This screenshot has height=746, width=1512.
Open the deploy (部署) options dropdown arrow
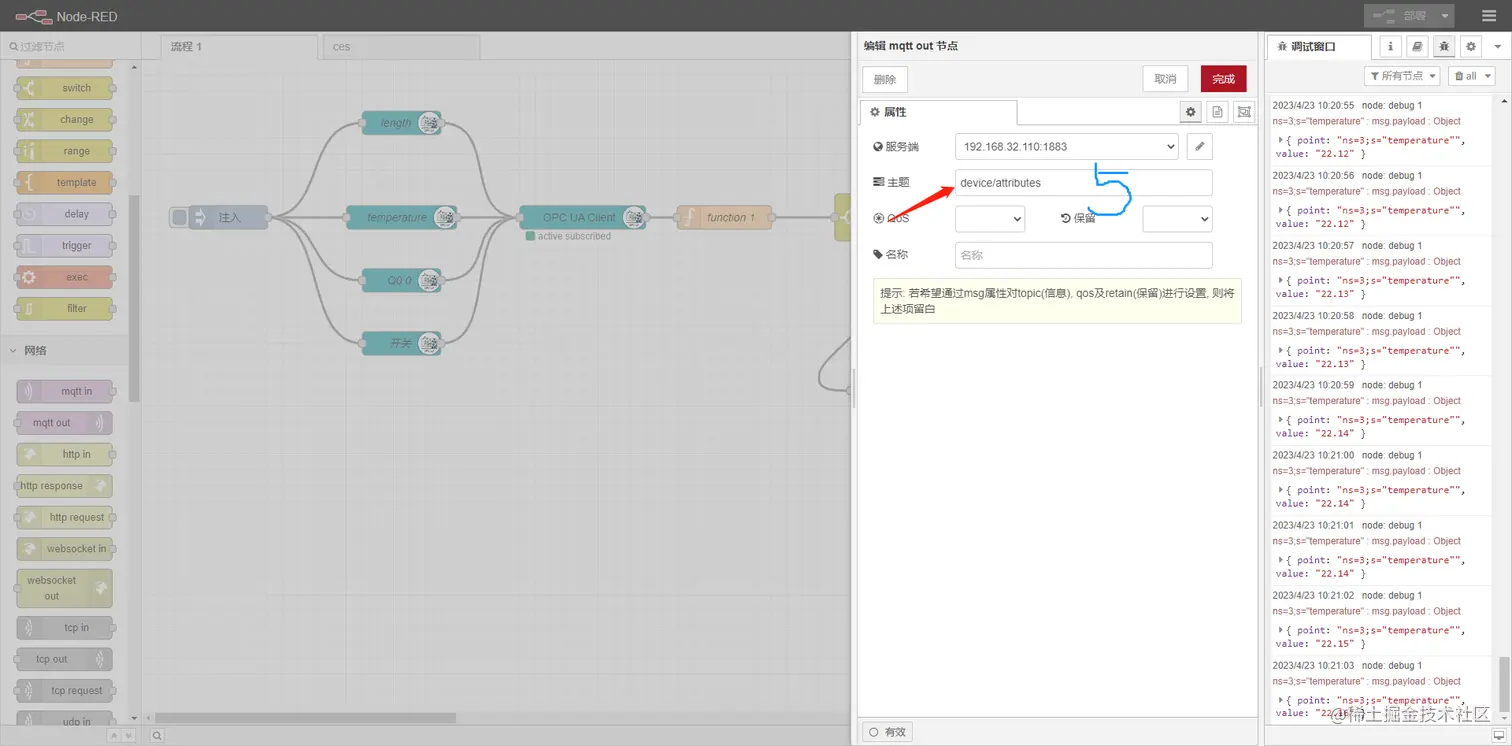[1446, 16]
